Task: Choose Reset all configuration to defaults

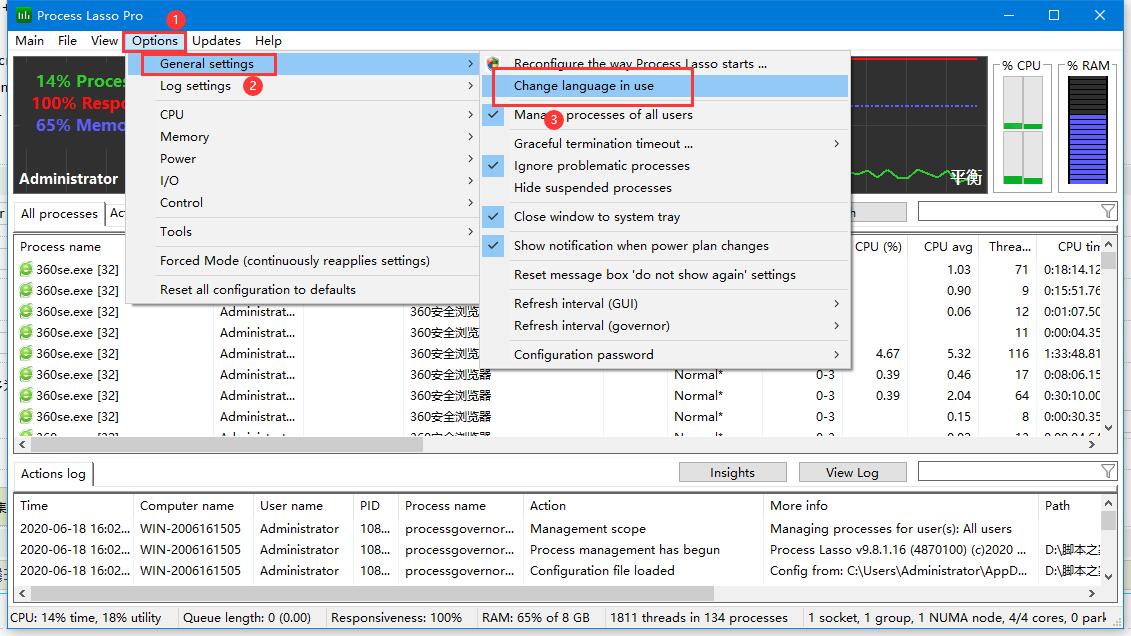Action: [302, 289]
